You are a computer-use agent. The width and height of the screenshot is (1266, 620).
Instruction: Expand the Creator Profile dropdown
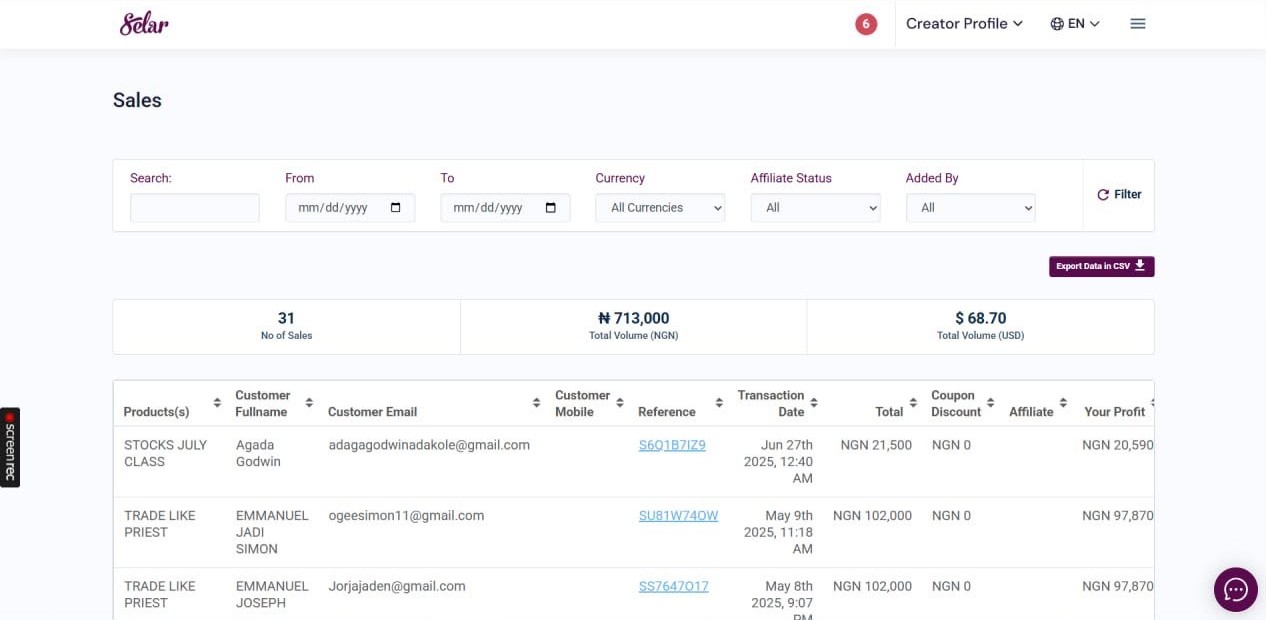(x=964, y=24)
